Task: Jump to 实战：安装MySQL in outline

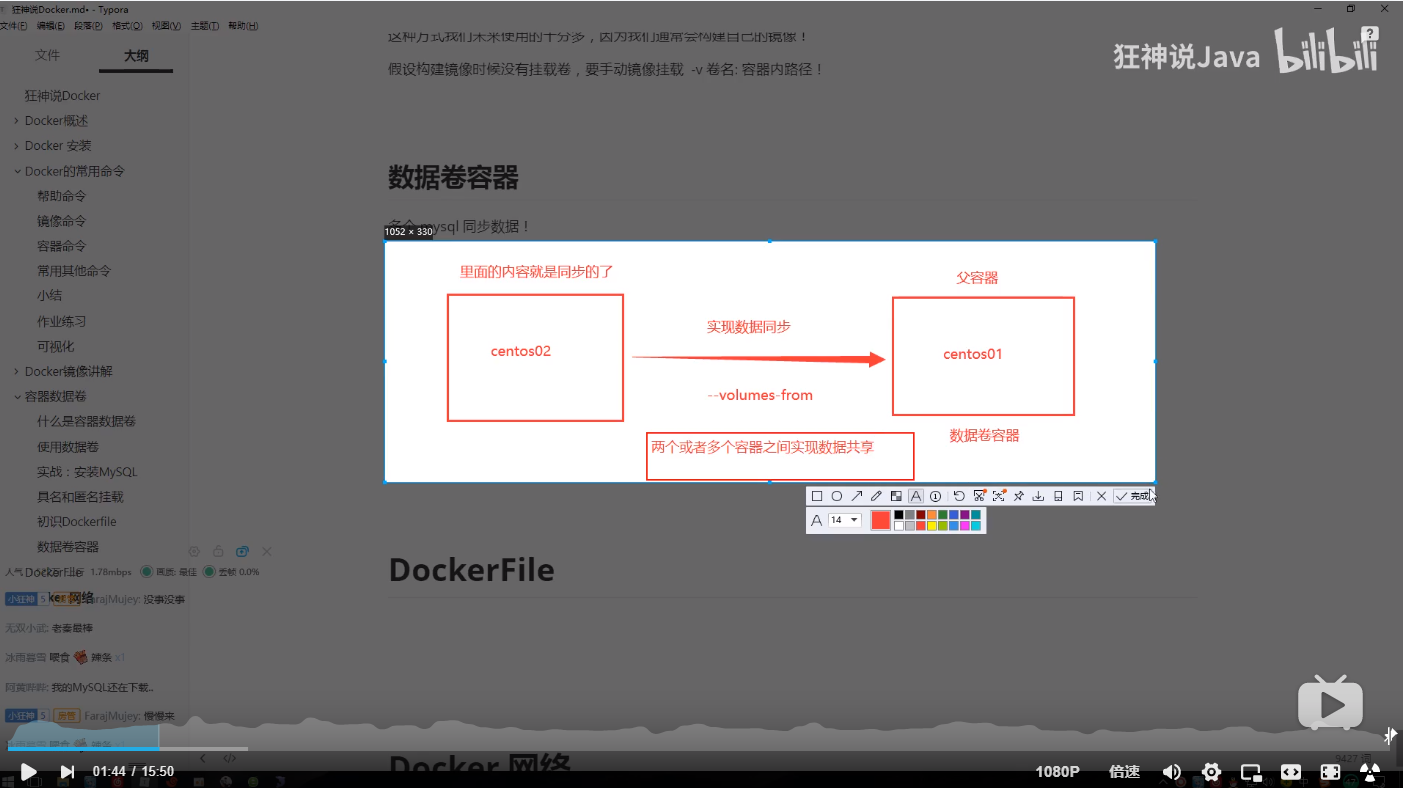Action: click(x=87, y=472)
